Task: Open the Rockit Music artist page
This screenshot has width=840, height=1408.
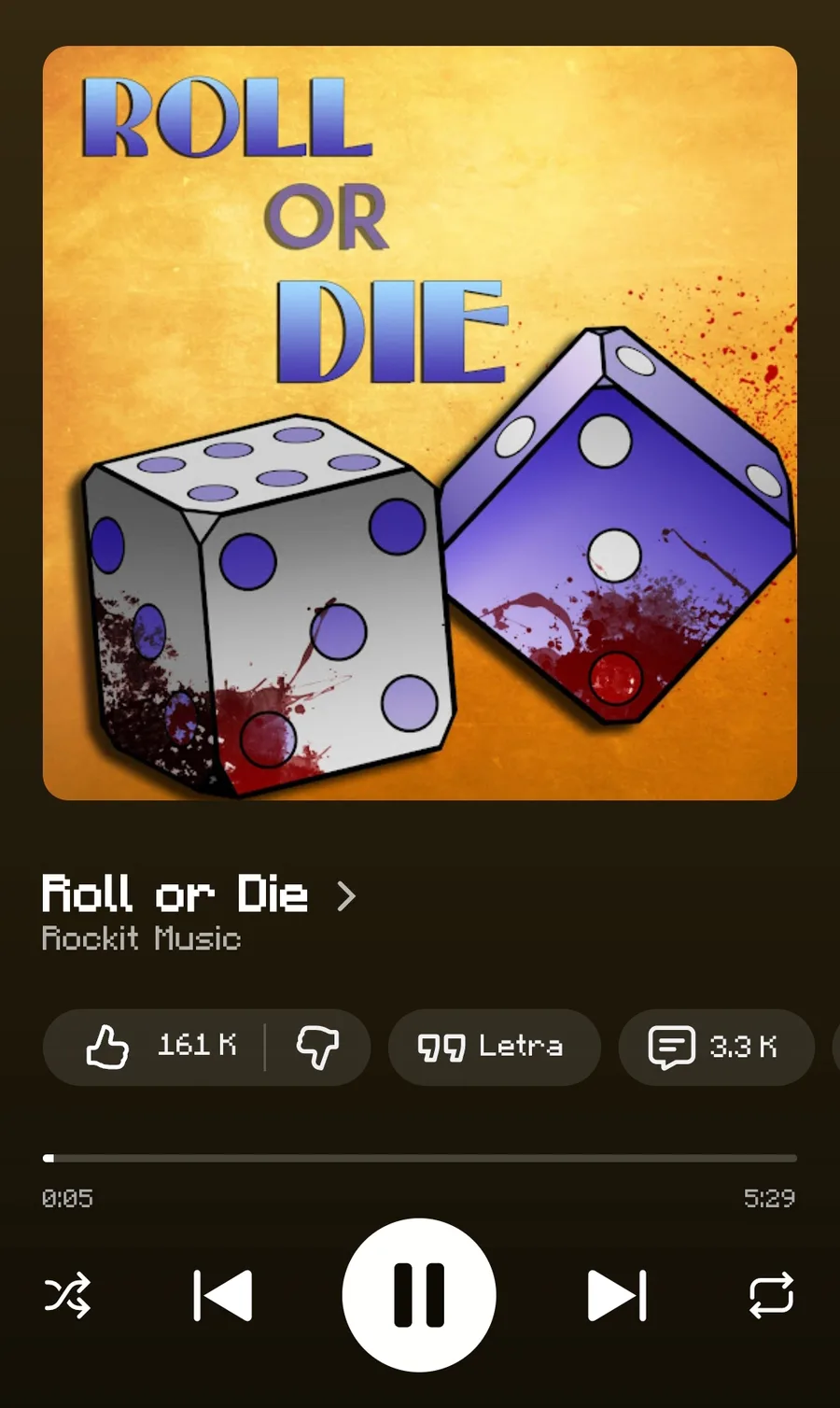Action: (141, 938)
